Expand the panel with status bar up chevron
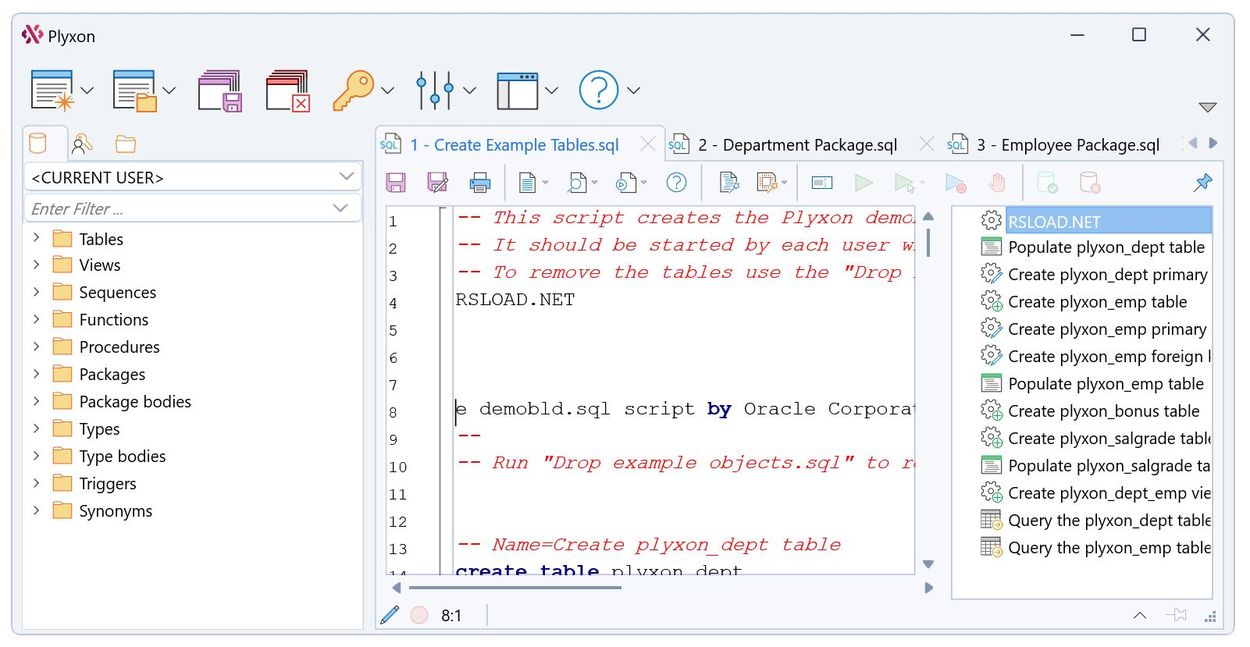The image size is (1250, 647). pyautogui.click(x=1139, y=615)
